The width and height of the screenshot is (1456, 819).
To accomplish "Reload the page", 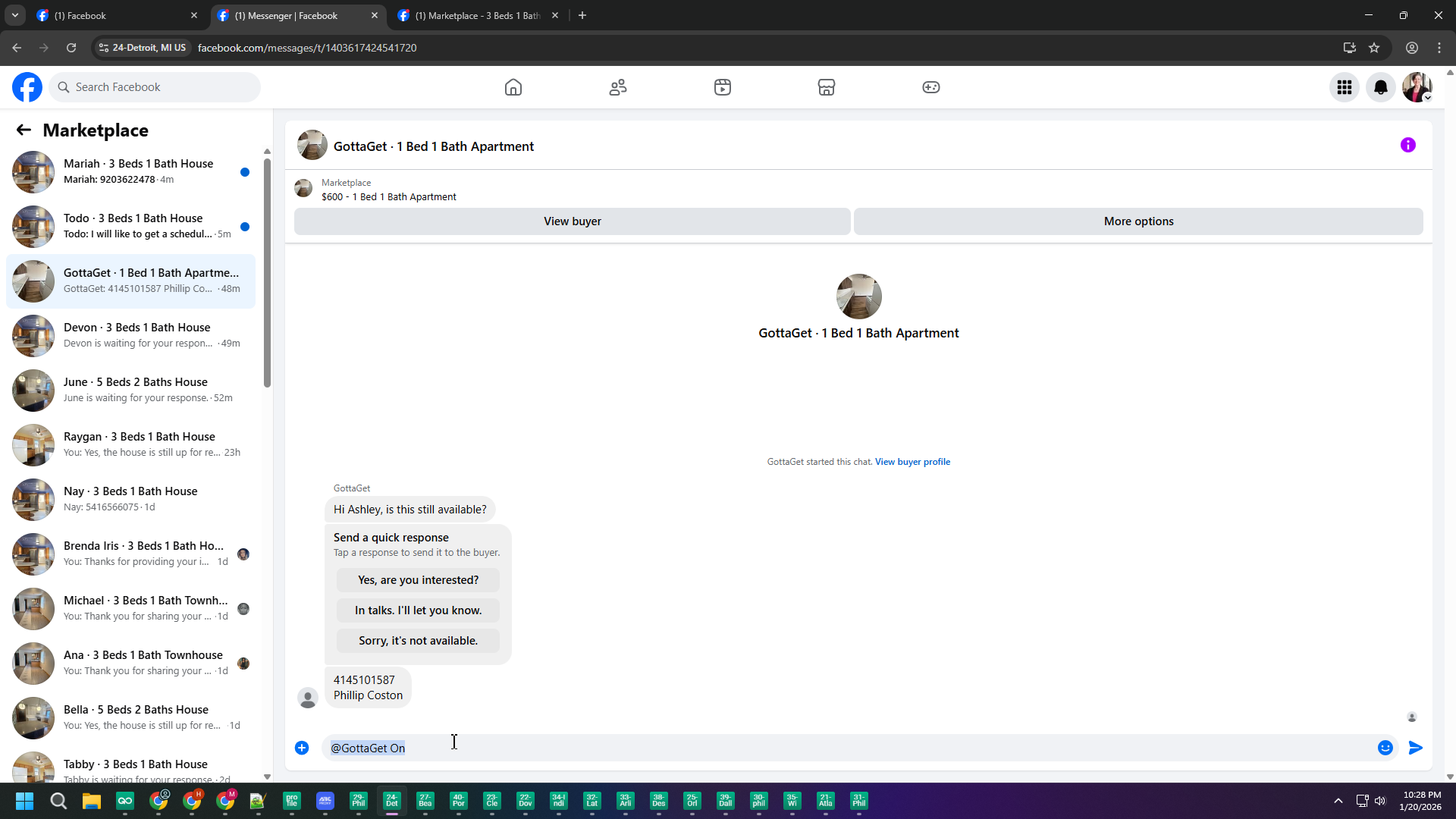I will click(x=71, y=48).
